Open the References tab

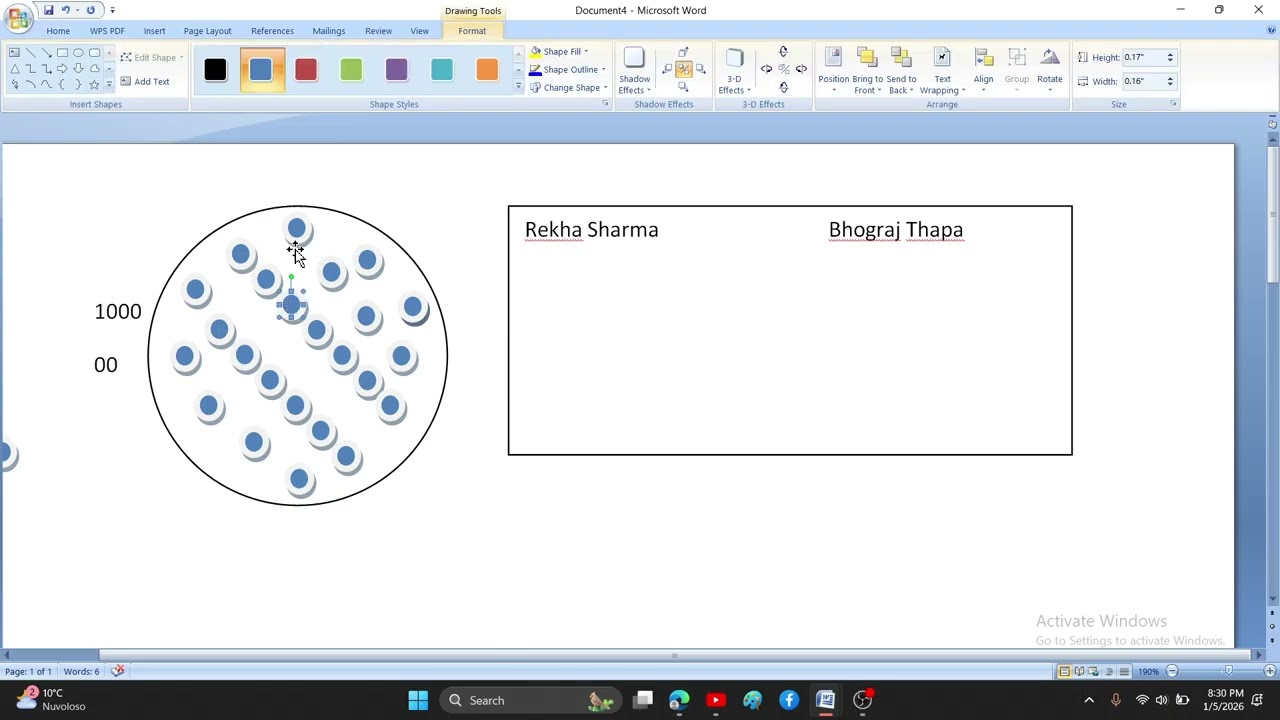(272, 31)
